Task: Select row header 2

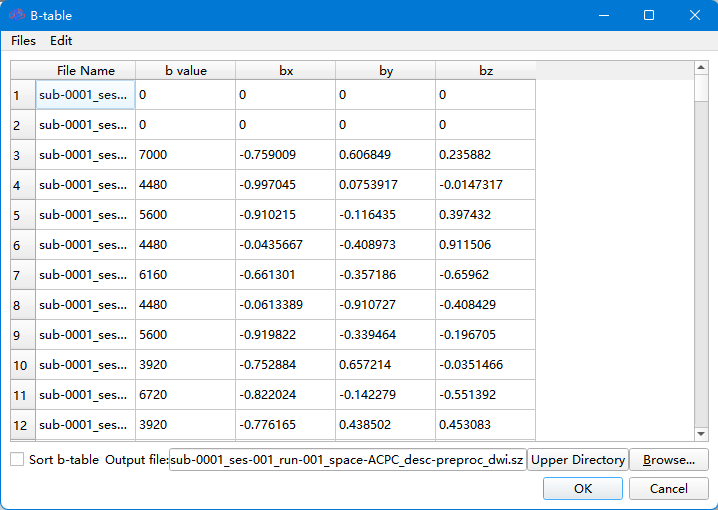Action: coord(23,125)
